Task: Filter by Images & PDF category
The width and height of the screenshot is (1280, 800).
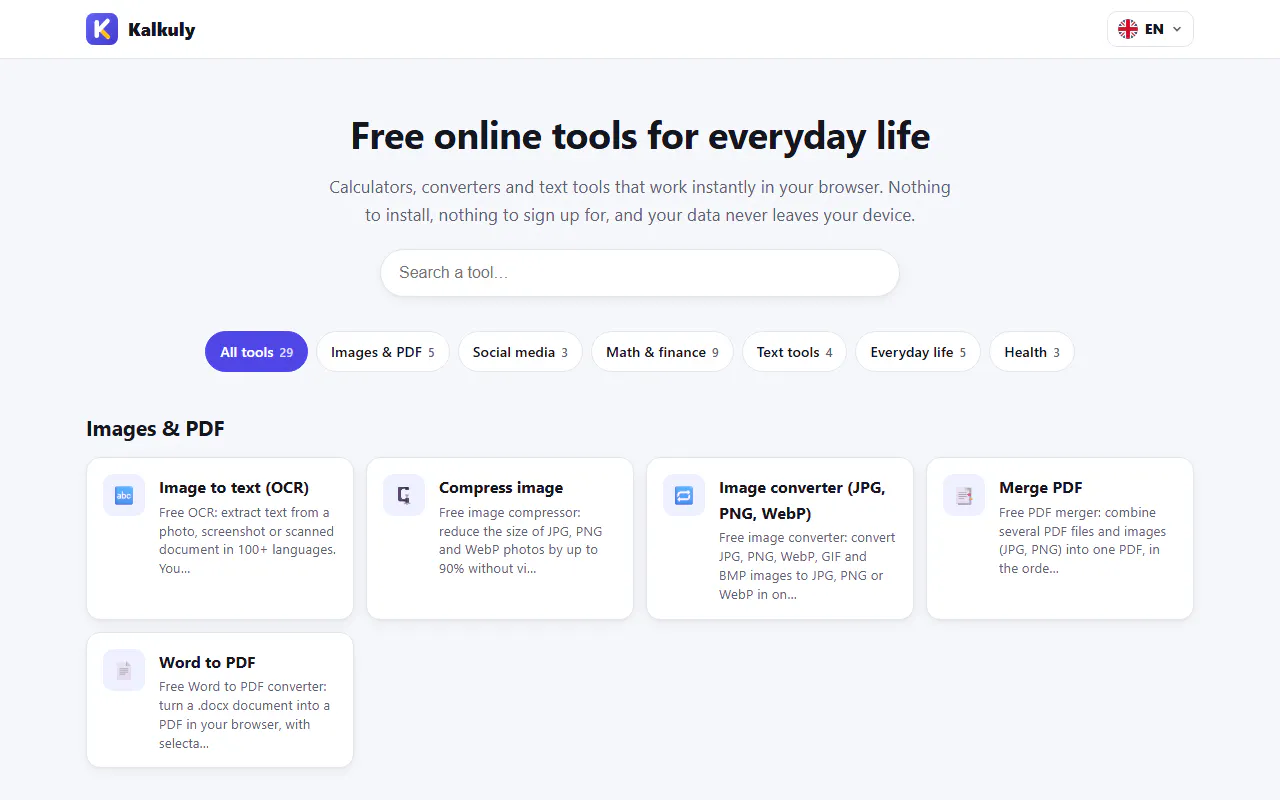Action: pyautogui.click(x=383, y=352)
